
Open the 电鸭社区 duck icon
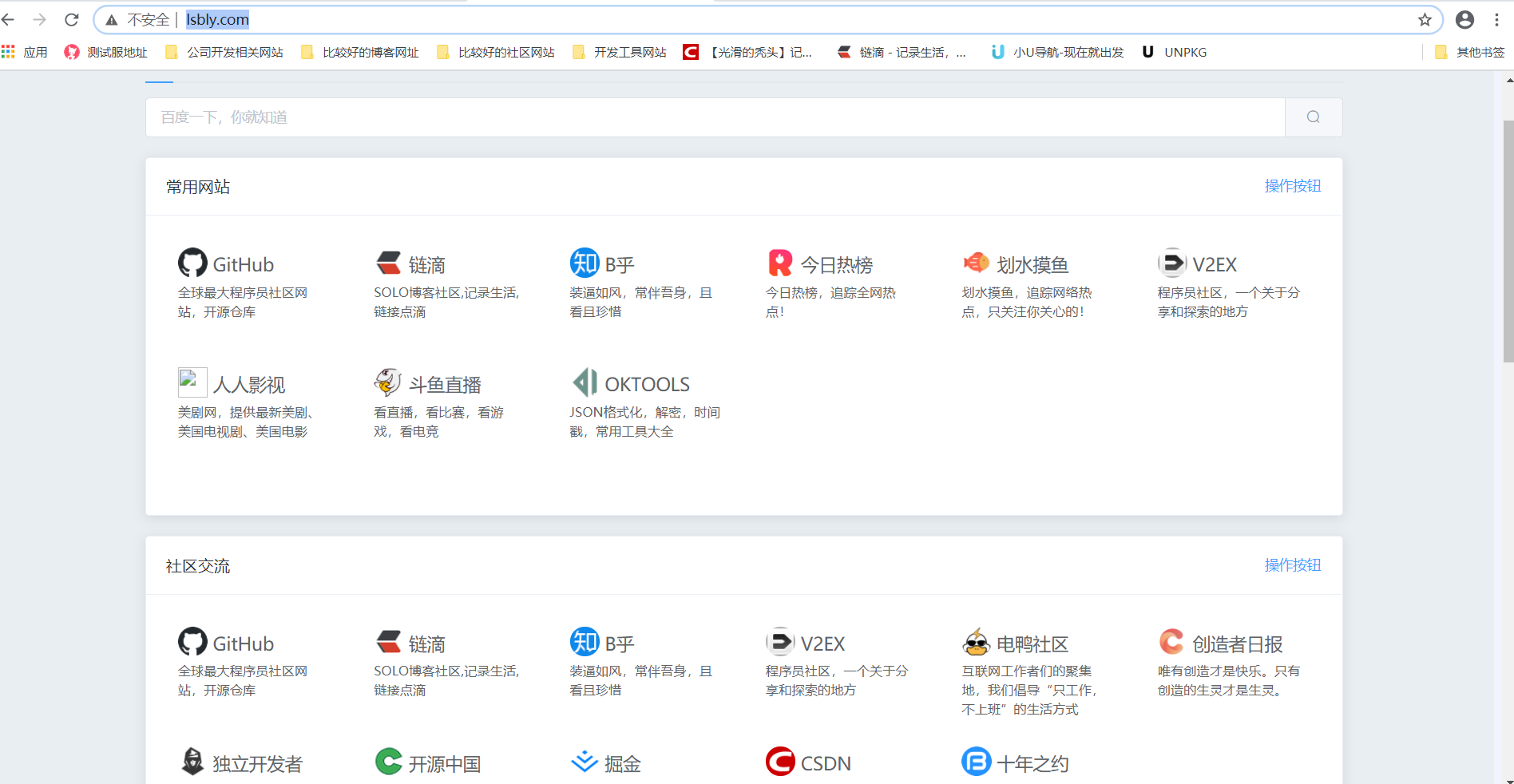tap(976, 641)
